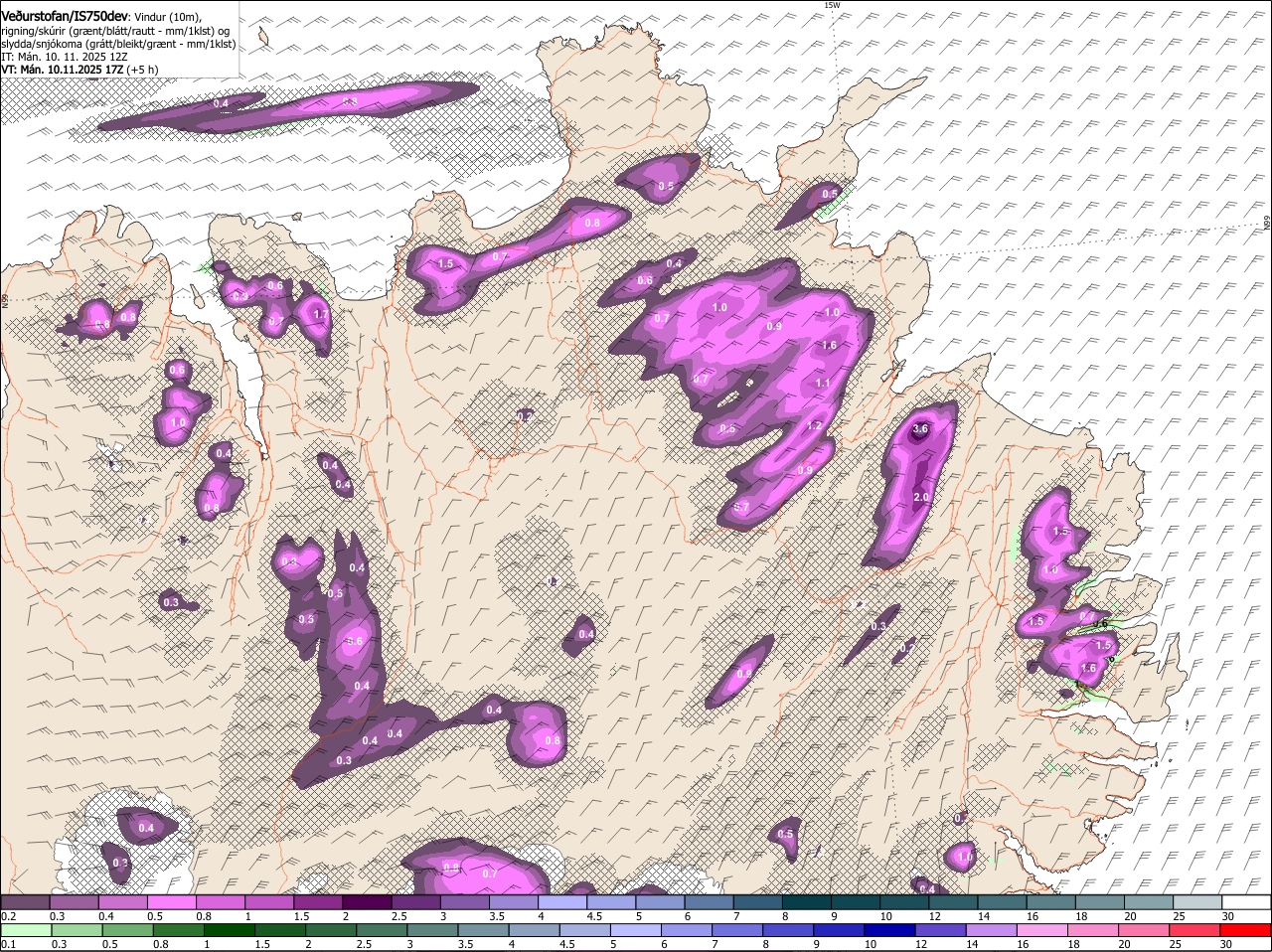
Task: Click the 3.6 precipitation value on the map
Action: click(x=920, y=429)
